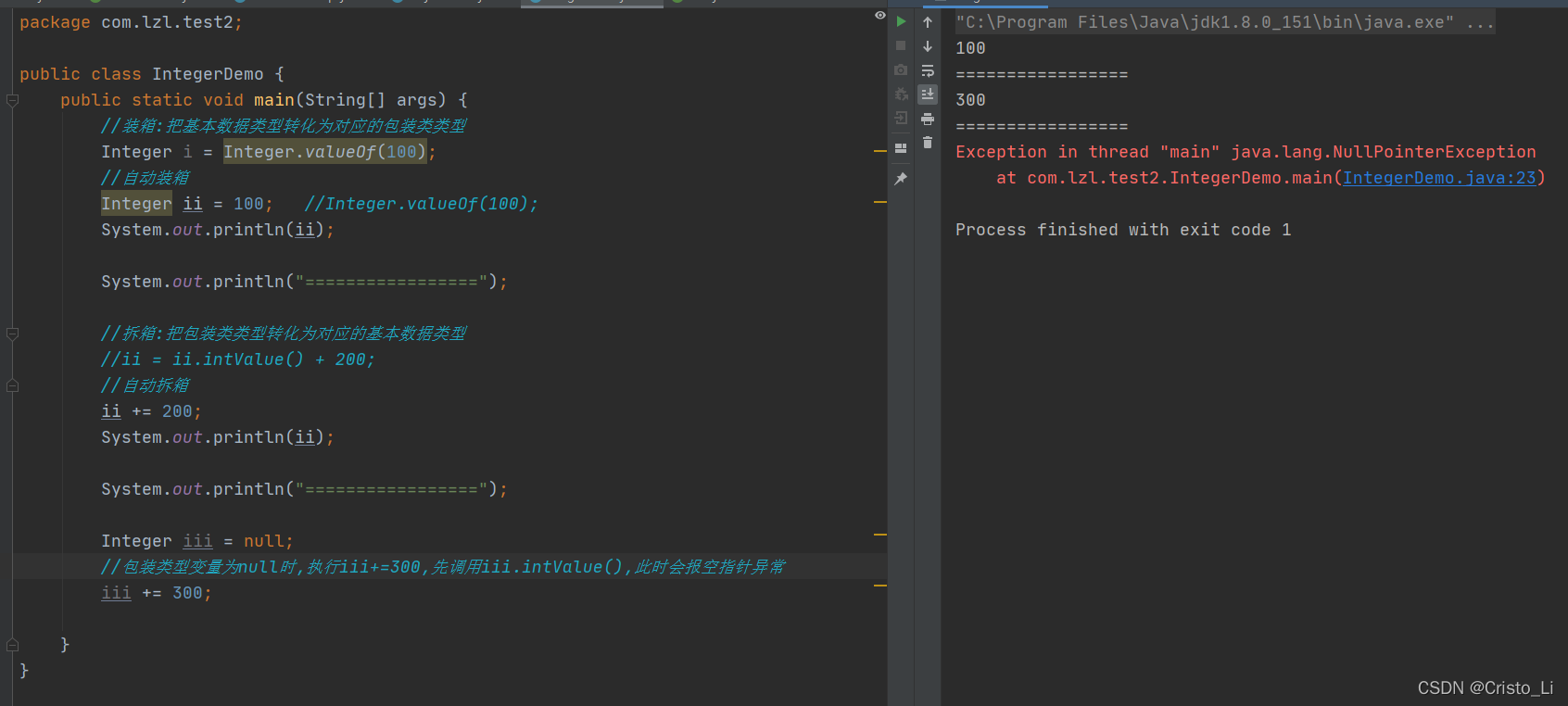Click the Attach Debugger bug icon
This screenshot has width=1568, height=706.
click(x=901, y=94)
